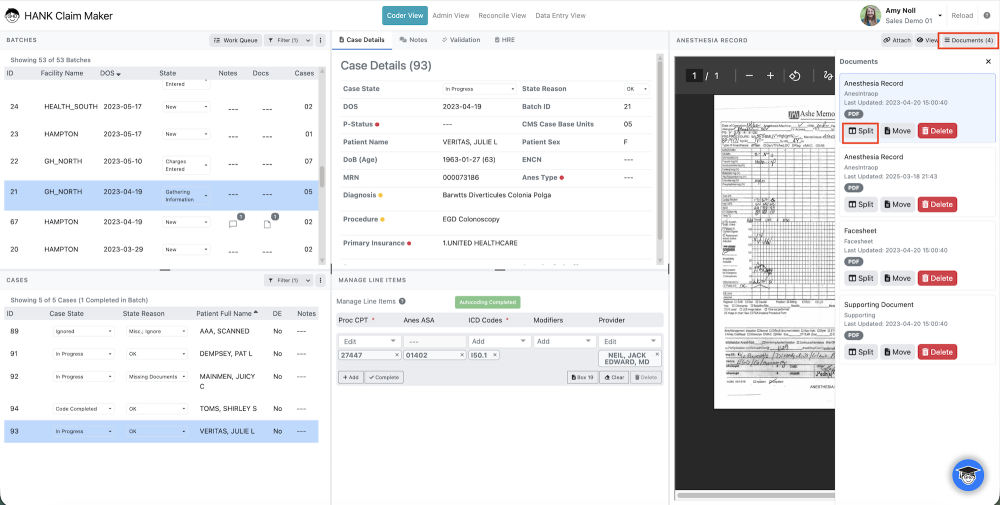Switch to Admin View
Image resolution: width=1000 pixels, height=505 pixels.
451,15
